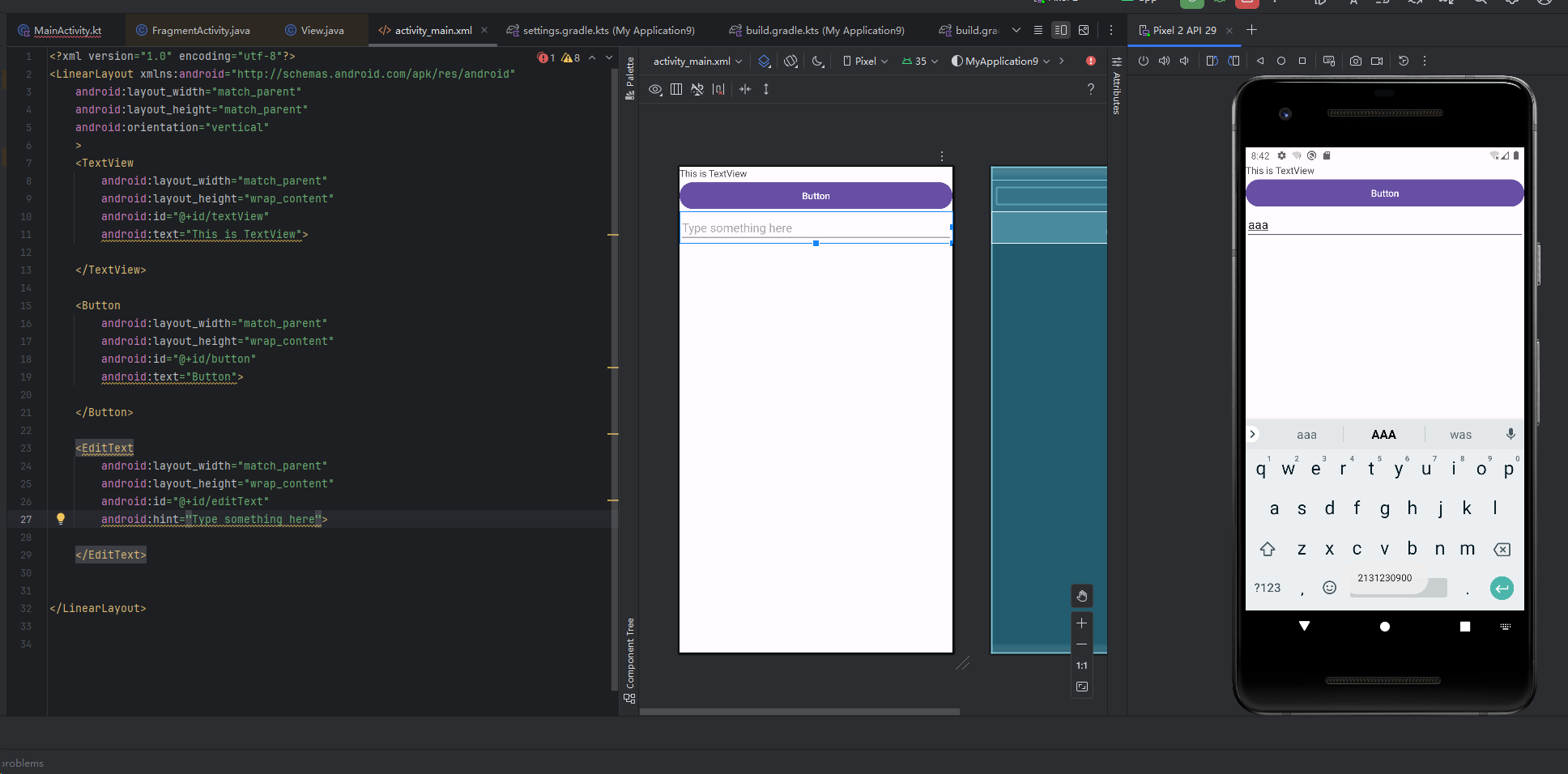Image resolution: width=1568 pixels, height=774 pixels.
Task: Open editor tab options three-dot menu
Action: tap(1111, 30)
